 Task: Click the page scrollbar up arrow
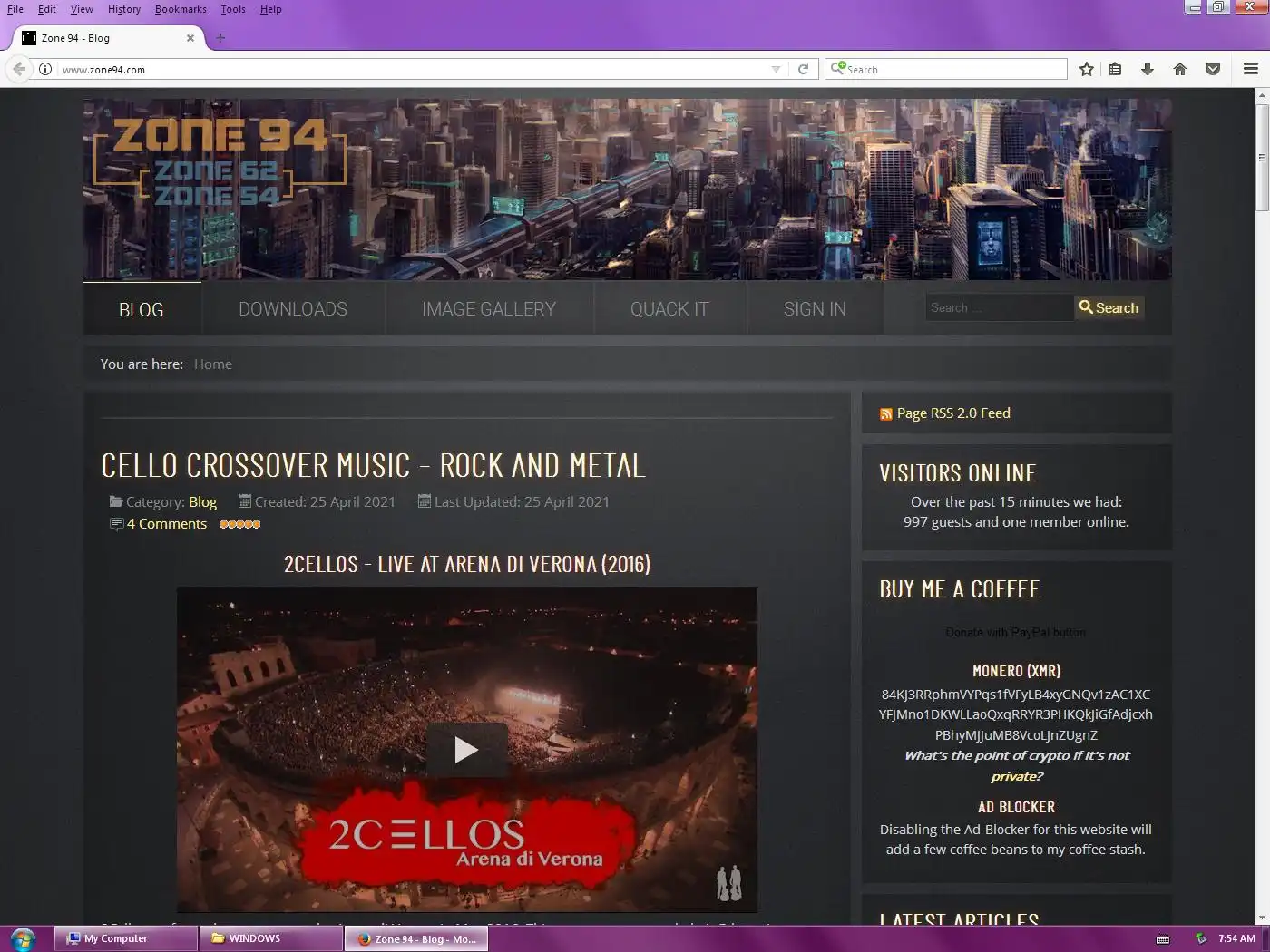[x=1262, y=95]
